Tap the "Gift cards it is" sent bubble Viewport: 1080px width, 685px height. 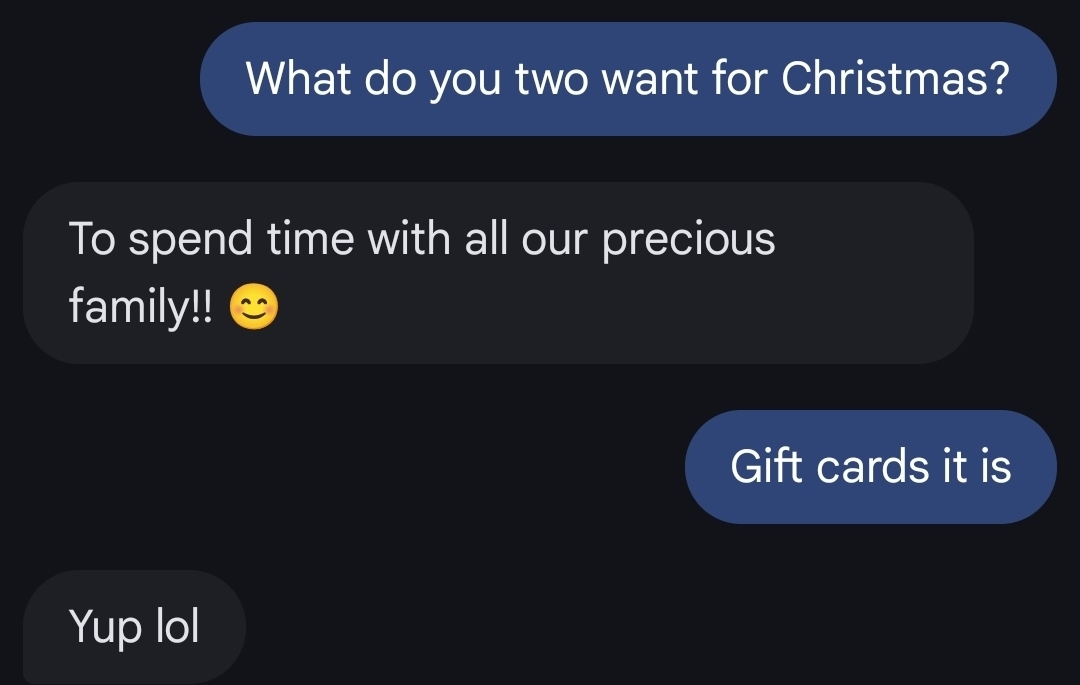click(x=870, y=467)
